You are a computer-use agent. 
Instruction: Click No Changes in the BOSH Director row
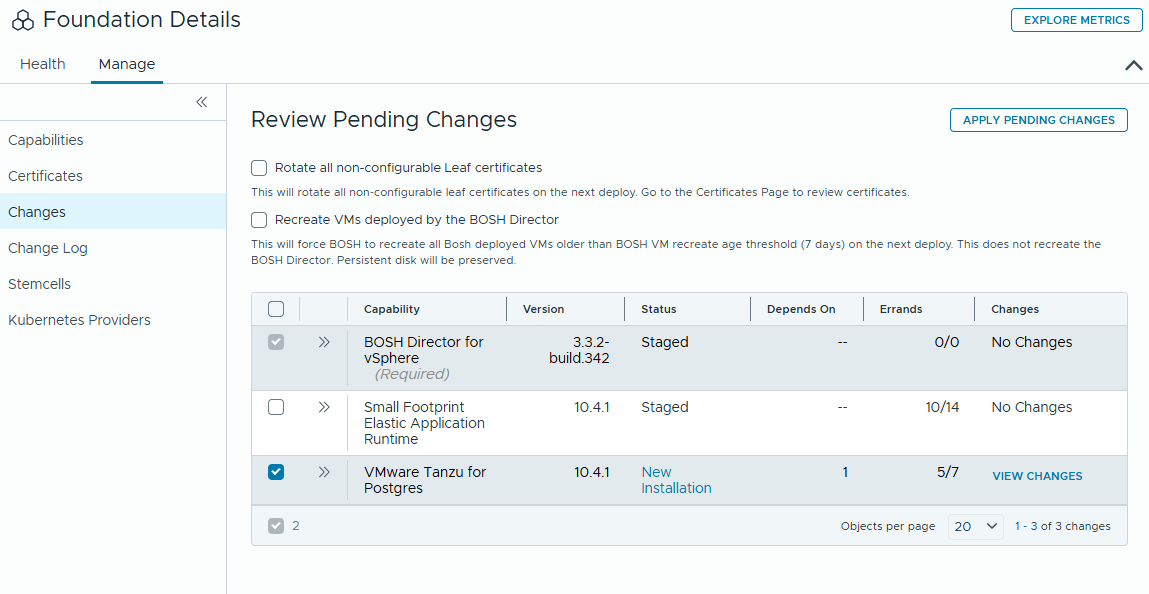(x=1032, y=342)
